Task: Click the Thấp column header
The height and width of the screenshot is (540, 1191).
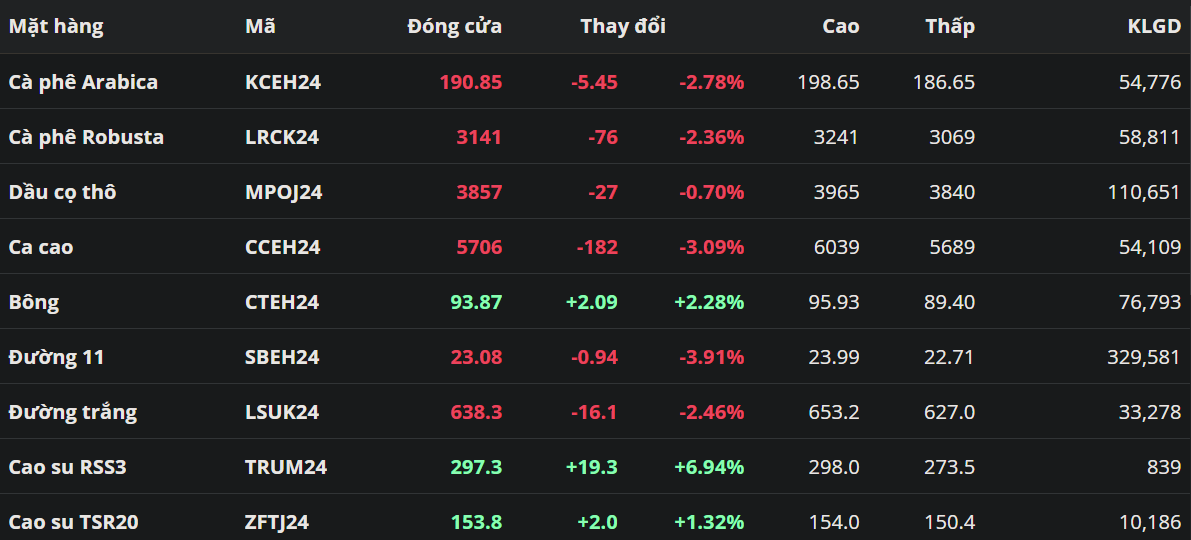Action: (949, 27)
